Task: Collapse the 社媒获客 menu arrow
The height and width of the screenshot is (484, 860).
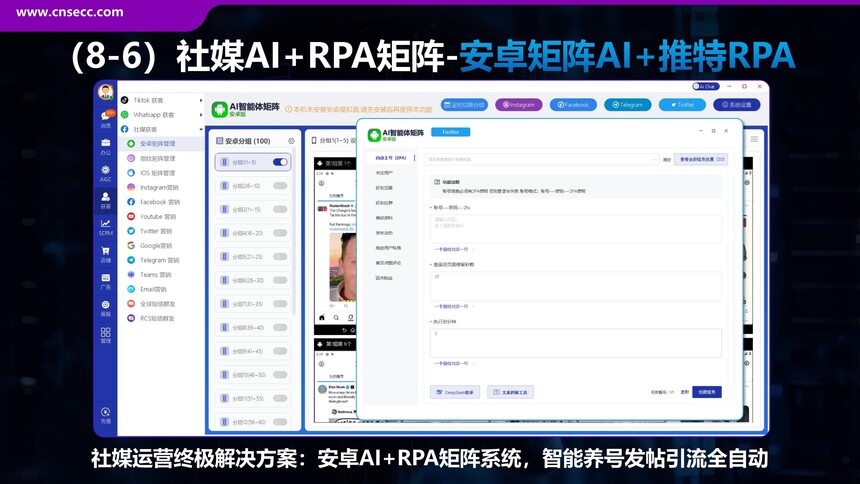Action: 201,130
